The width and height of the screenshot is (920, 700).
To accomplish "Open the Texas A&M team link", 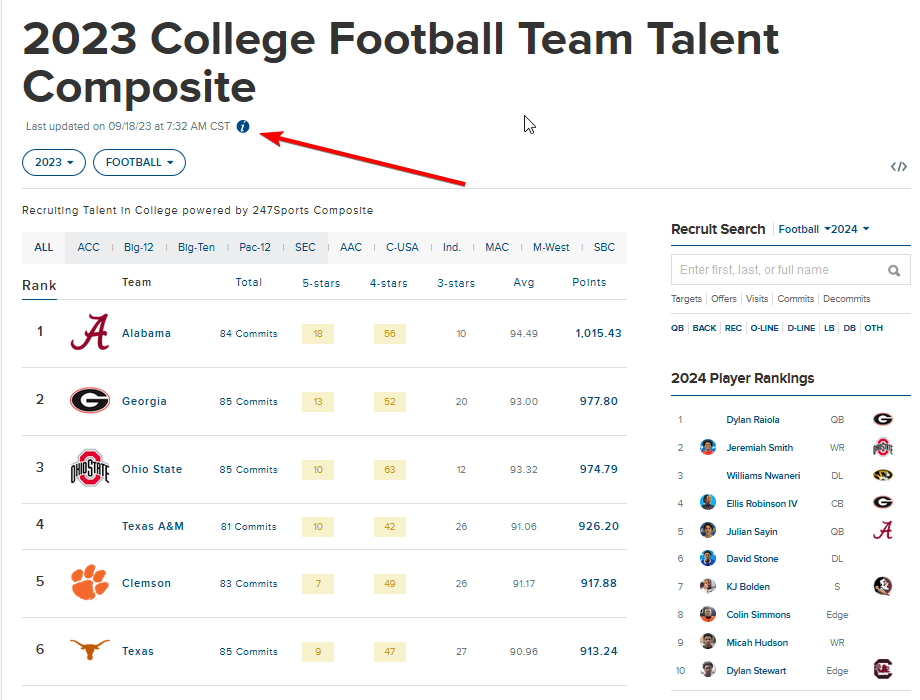I will [153, 526].
